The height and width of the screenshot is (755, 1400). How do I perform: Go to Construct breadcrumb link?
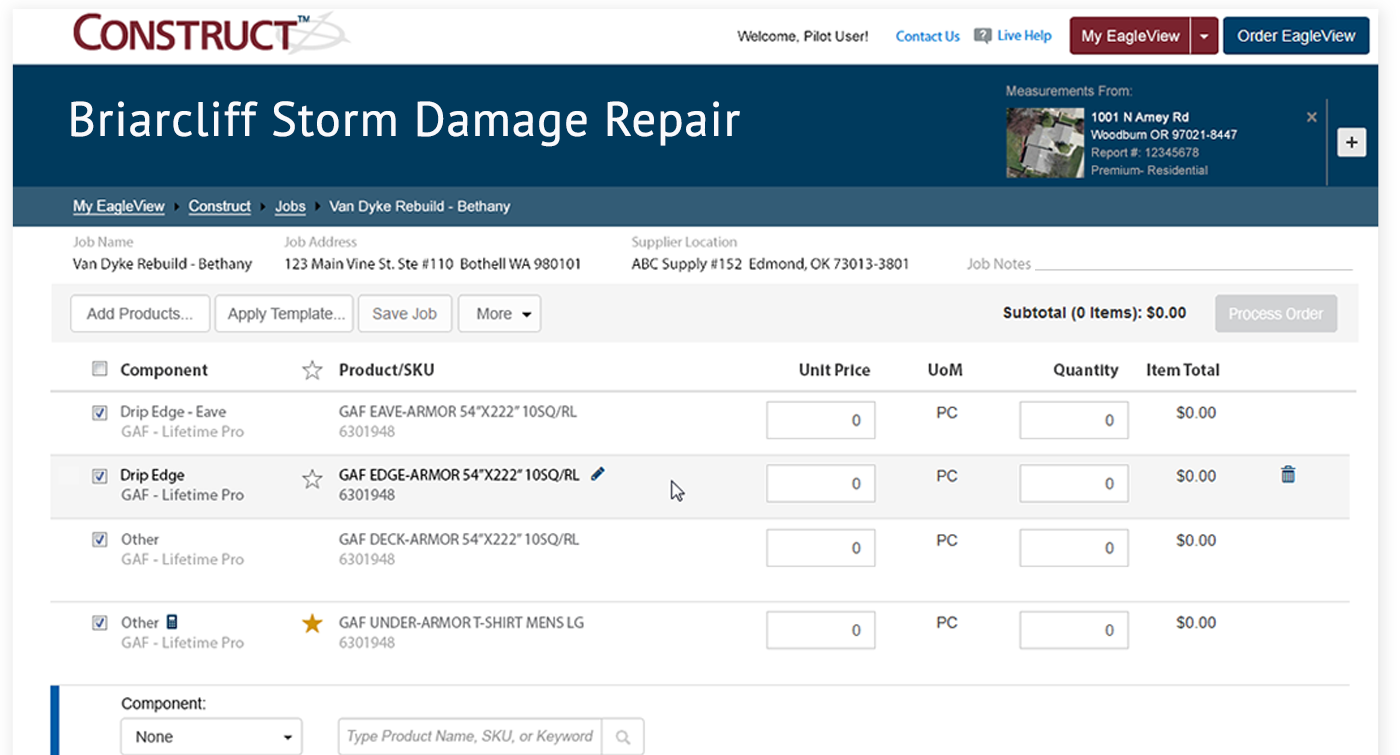pos(219,206)
